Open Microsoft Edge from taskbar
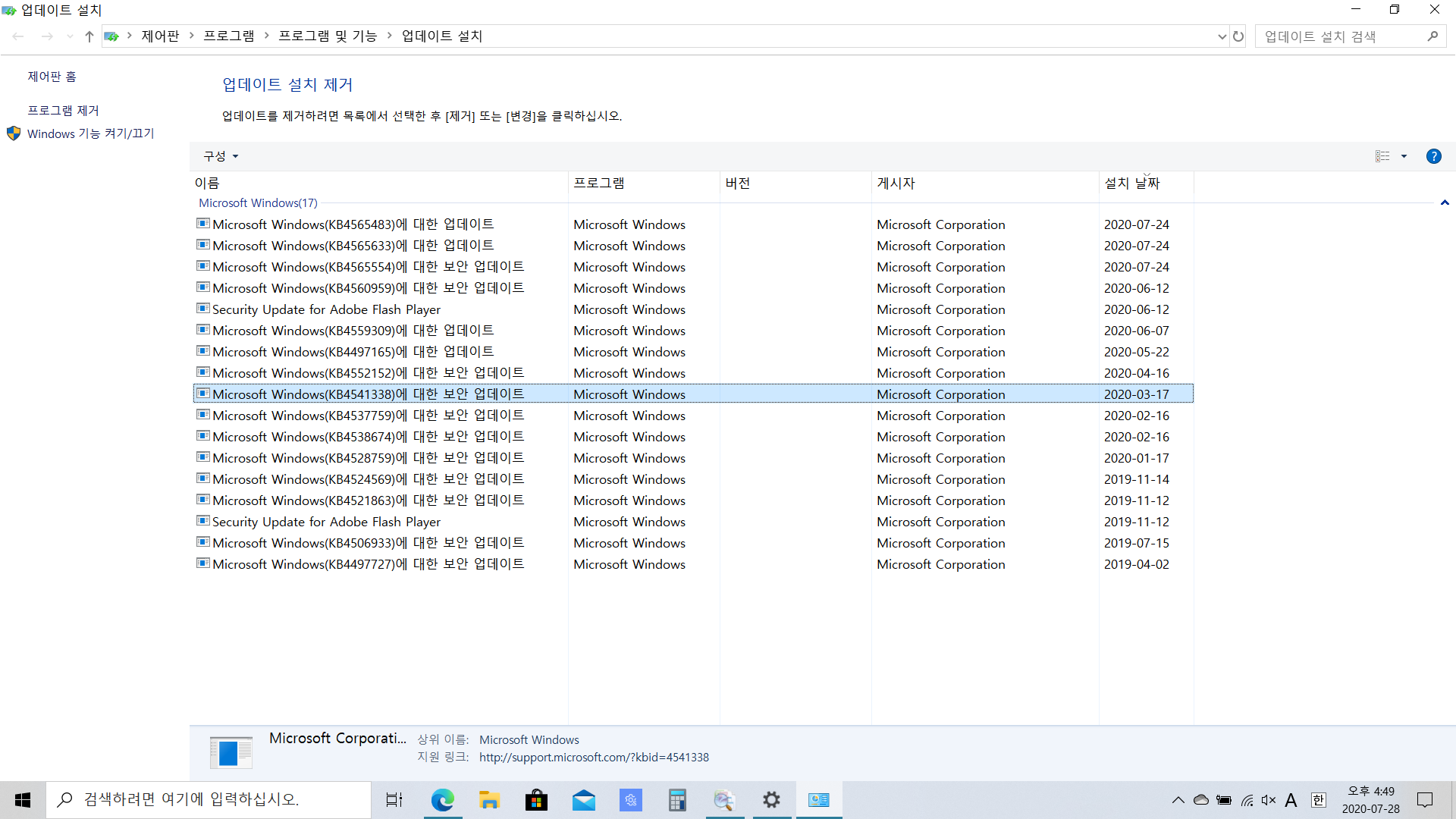The width and height of the screenshot is (1456, 819). pos(442,800)
